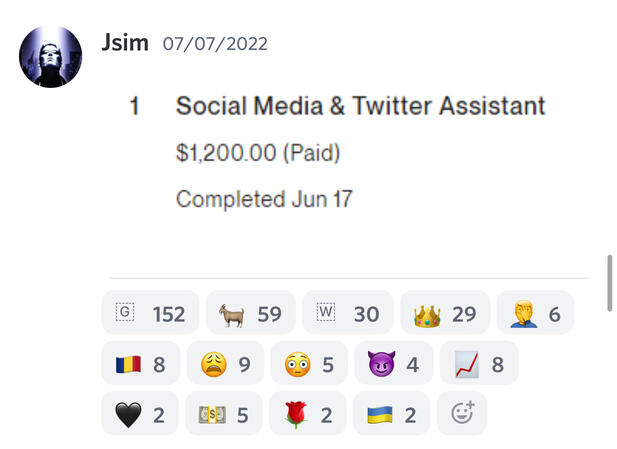617x449 pixels.
Task: Open the add reaction emoji picker
Action: [x=462, y=413]
